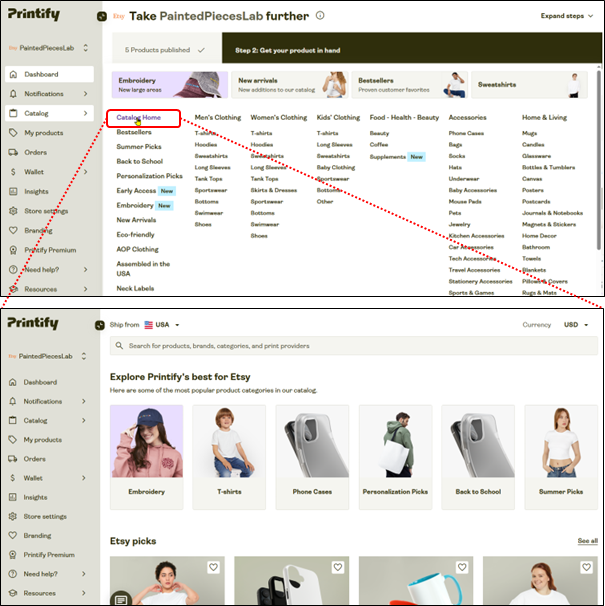Select Catalog Home in the catalog menu
605x606 pixels.
pos(139,118)
